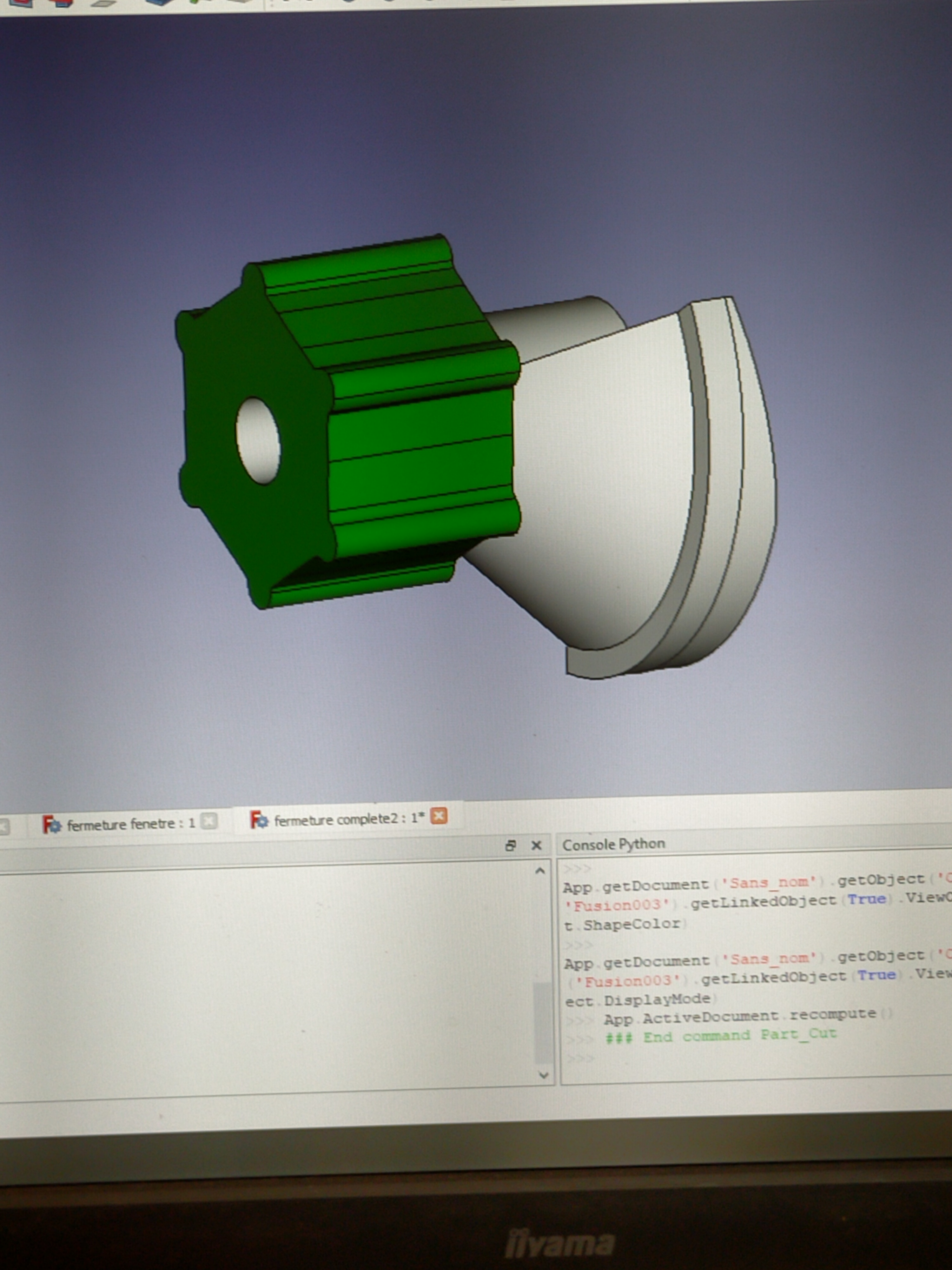Click the blue box icon in the top toolbar
This screenshot has height=1270, width=952.
(x=159, y=2)
